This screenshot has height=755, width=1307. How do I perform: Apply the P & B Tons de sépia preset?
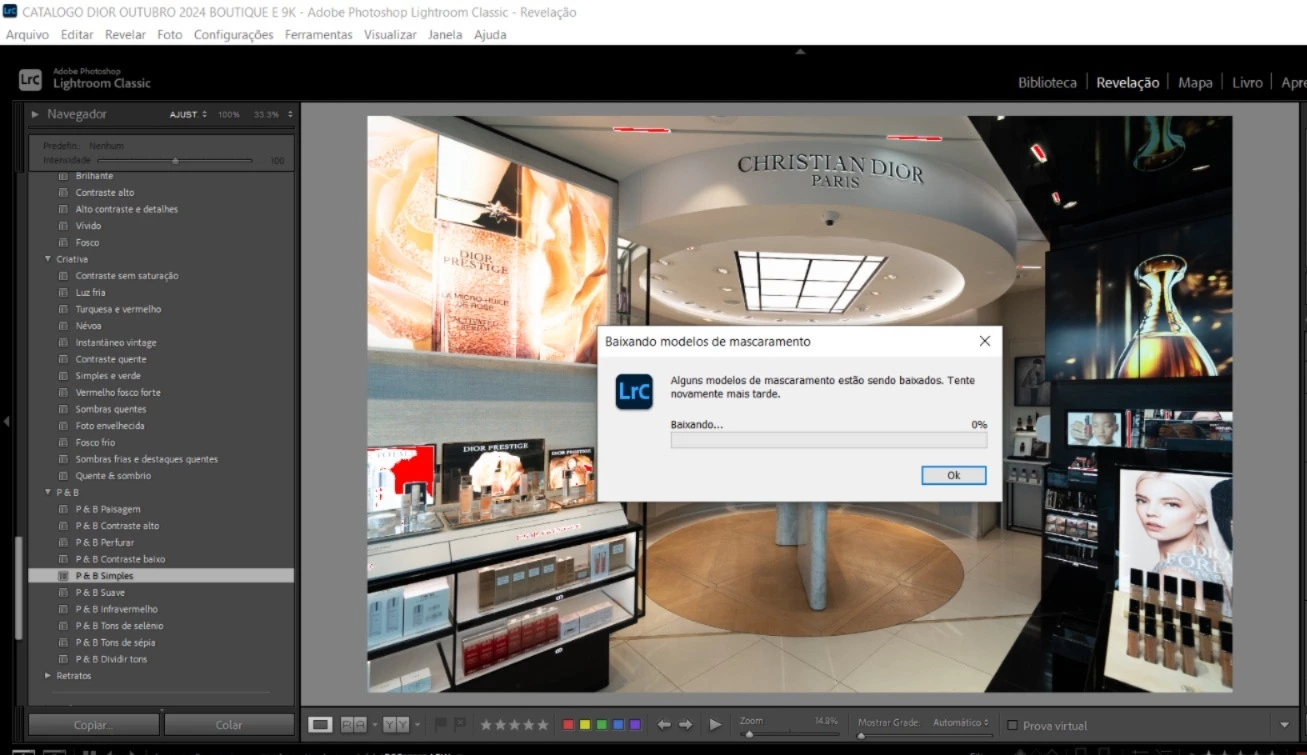[x=115, y=642]
